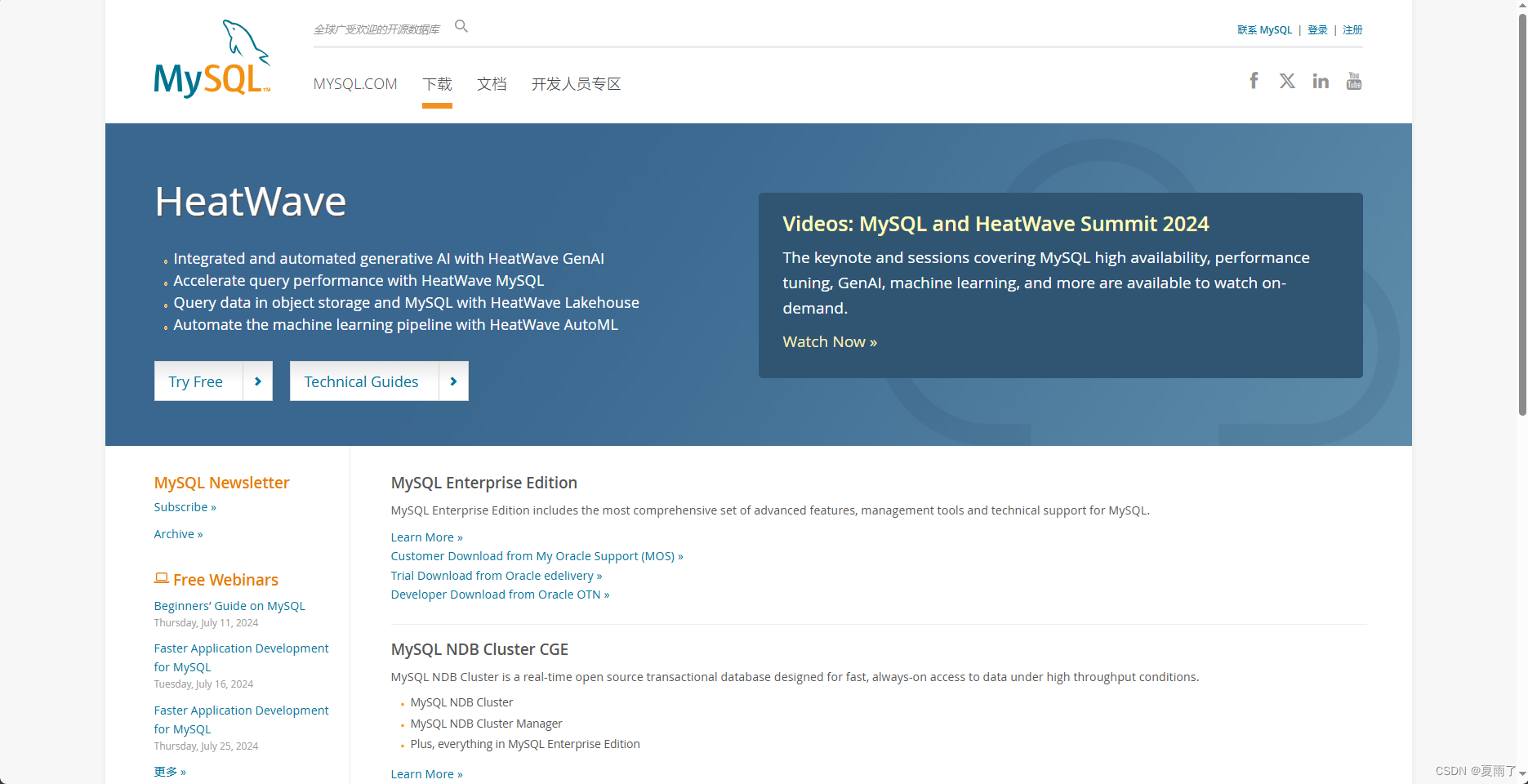Screen dimensions: 1528x784
Task: Open the MYSQL.COM navigation tab
Action: tap(355, 84)
